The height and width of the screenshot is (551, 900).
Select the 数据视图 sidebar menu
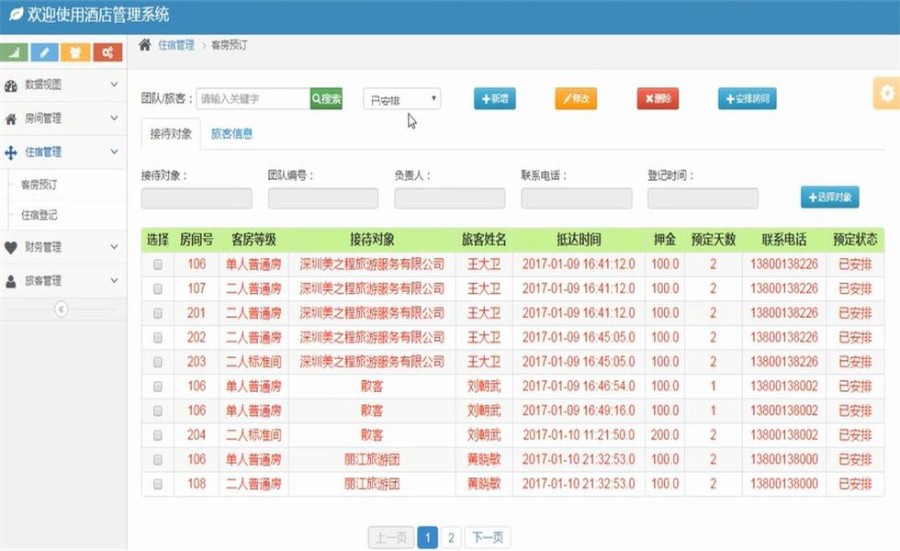pyautogui.click(x=63, y=85)
